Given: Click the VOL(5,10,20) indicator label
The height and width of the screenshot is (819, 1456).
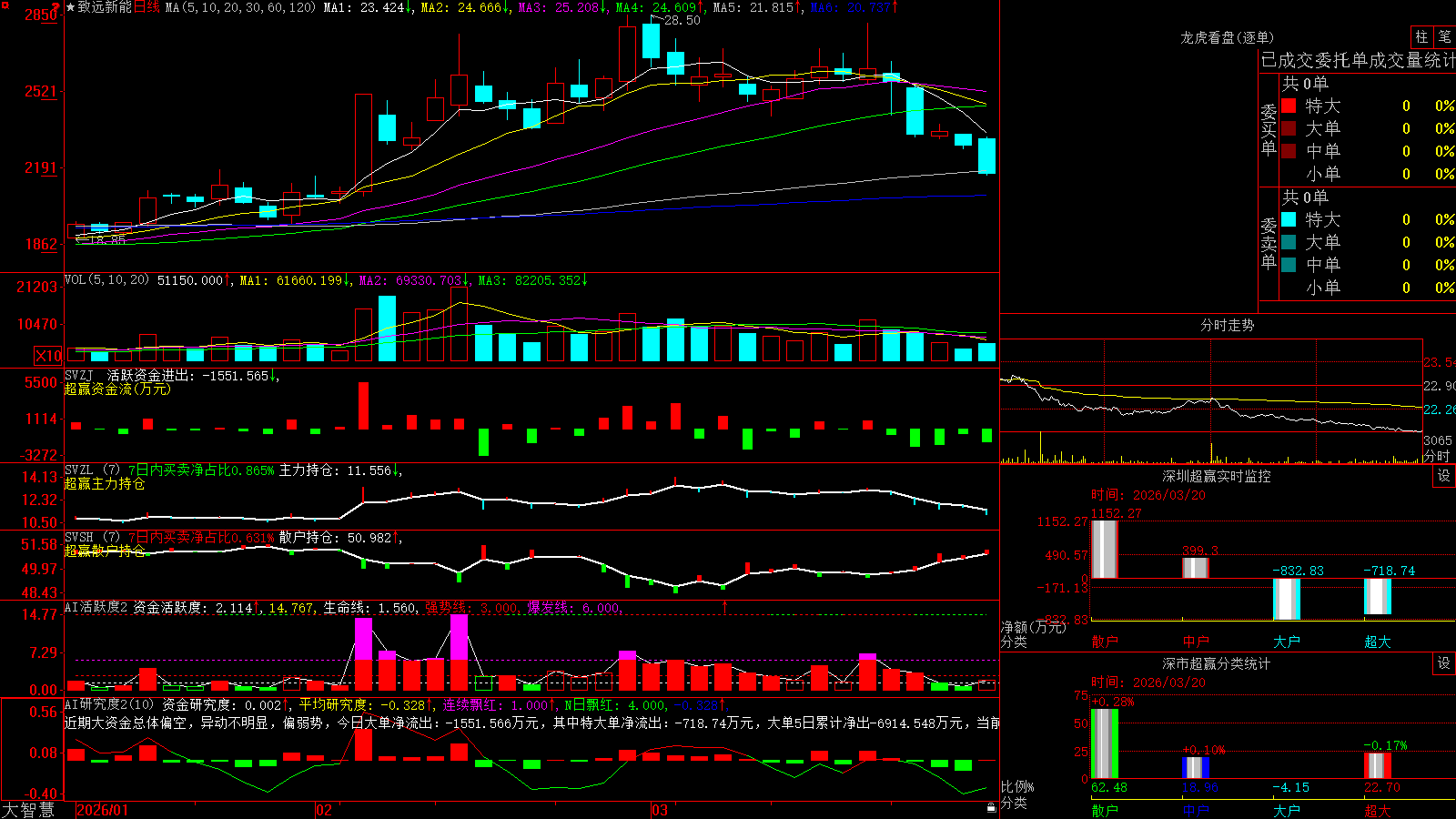Looking at the screenshot, I should pyautogui.click(x=106, y=280).
